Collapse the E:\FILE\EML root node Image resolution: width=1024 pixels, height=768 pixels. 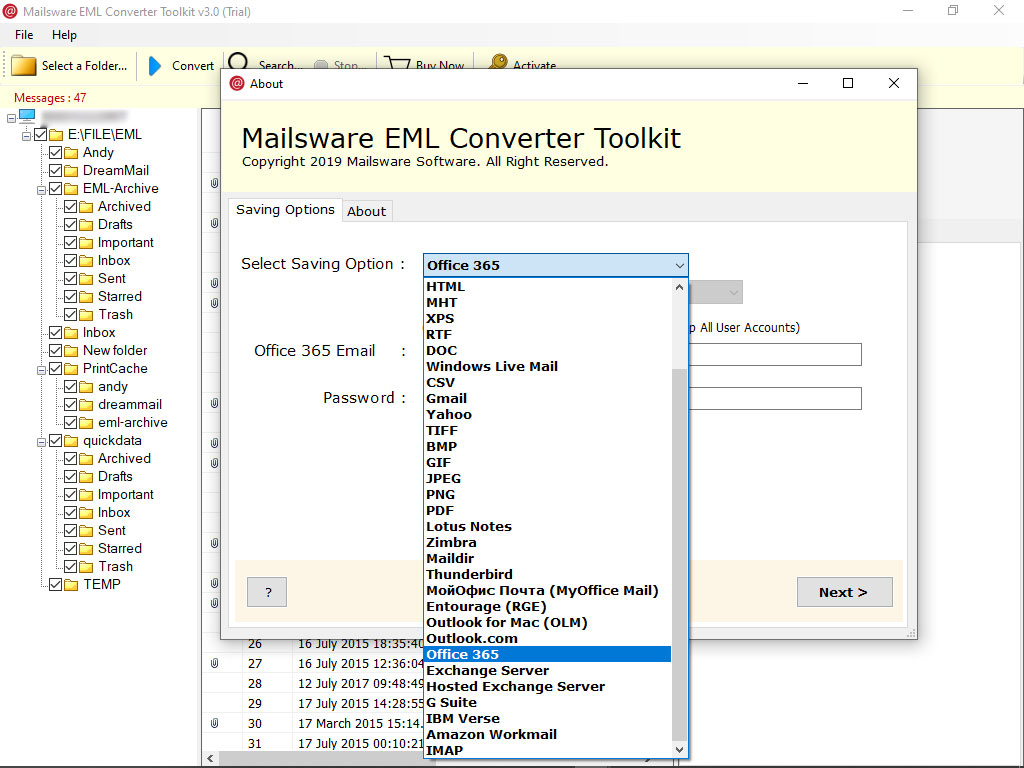(x=26, y=136)
